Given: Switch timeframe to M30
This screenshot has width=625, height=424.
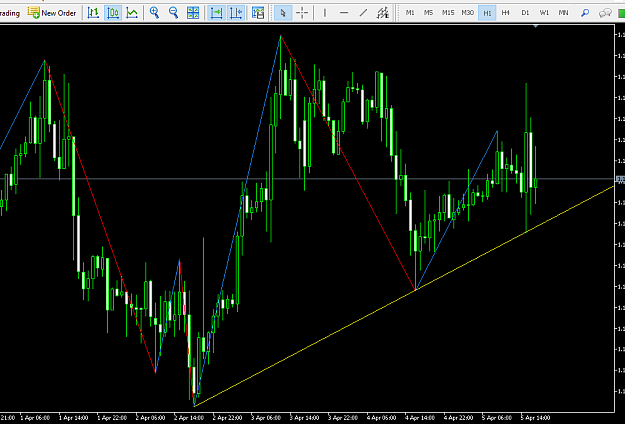Looking at the screenshot, I should (467, 13).
